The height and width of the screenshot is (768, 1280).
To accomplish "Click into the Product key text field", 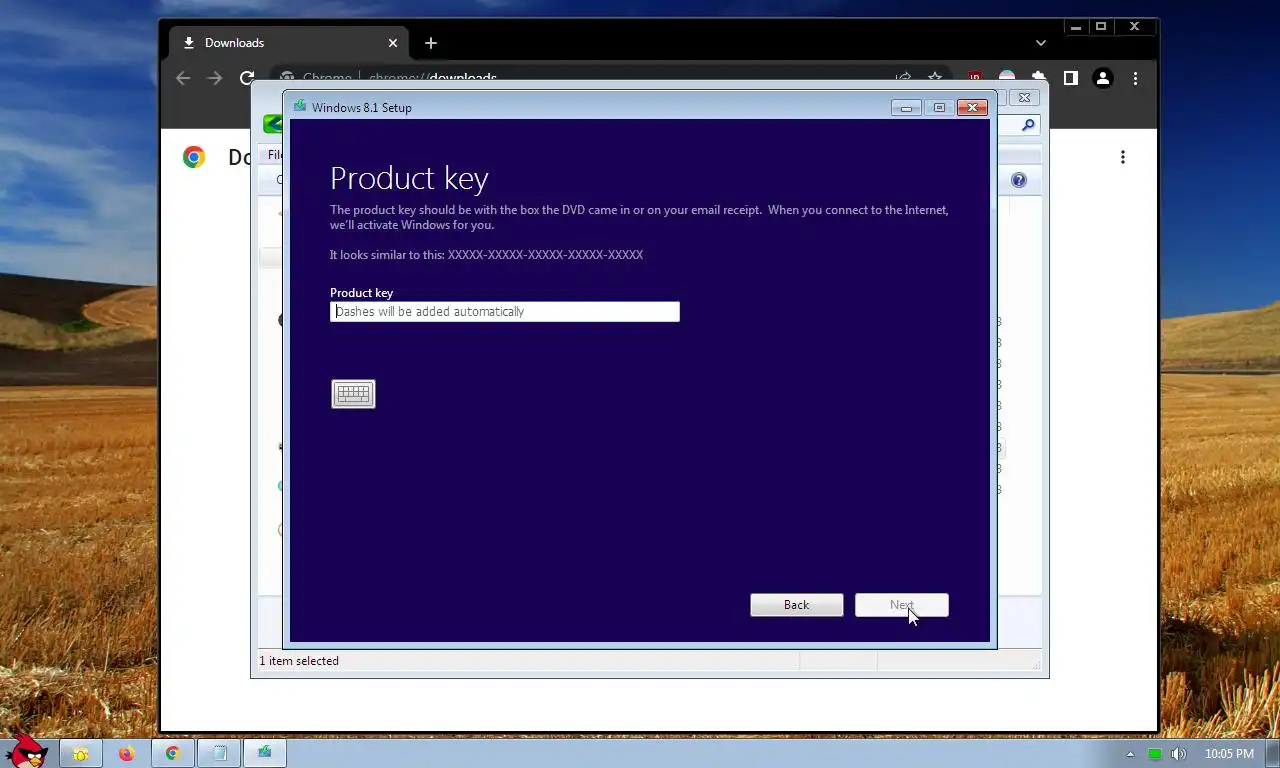I will 505,312.
